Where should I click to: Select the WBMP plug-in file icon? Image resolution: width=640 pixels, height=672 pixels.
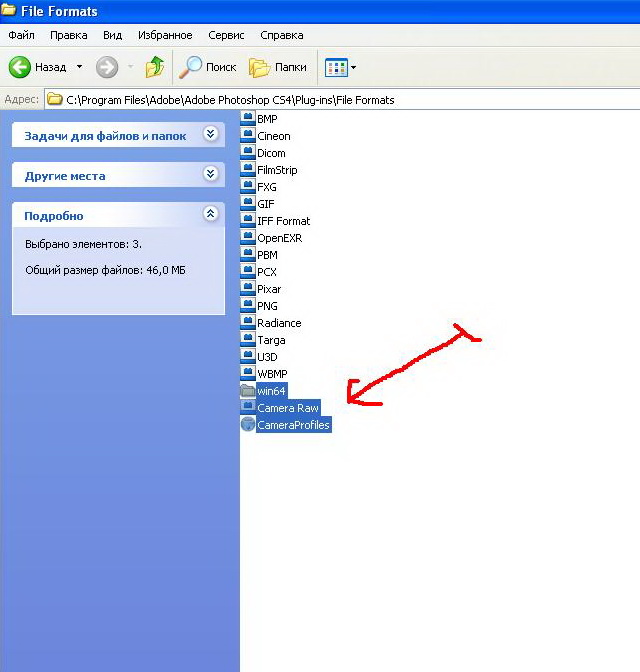(x=248, y=373)
